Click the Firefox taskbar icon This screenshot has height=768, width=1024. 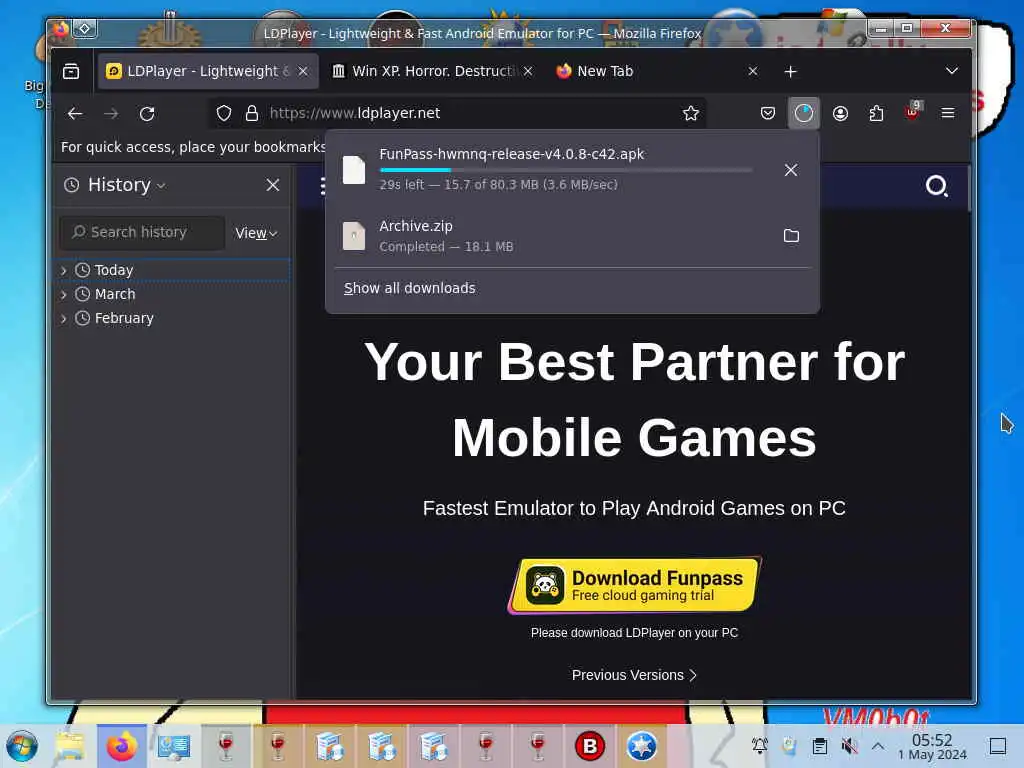tap(121, 746)
